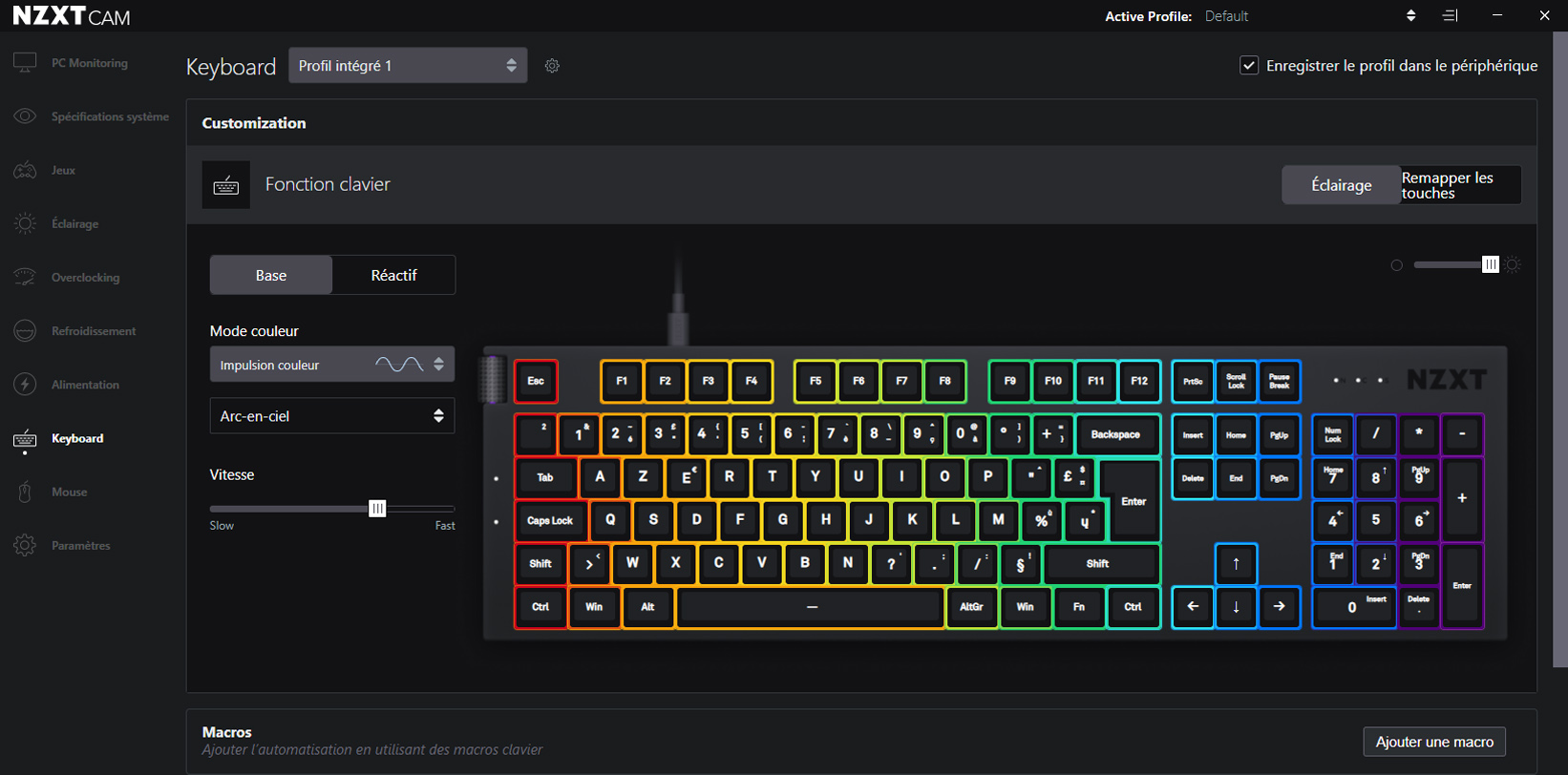Select the Base lighting mode
1568x775 pixels.
pos(271,275)
